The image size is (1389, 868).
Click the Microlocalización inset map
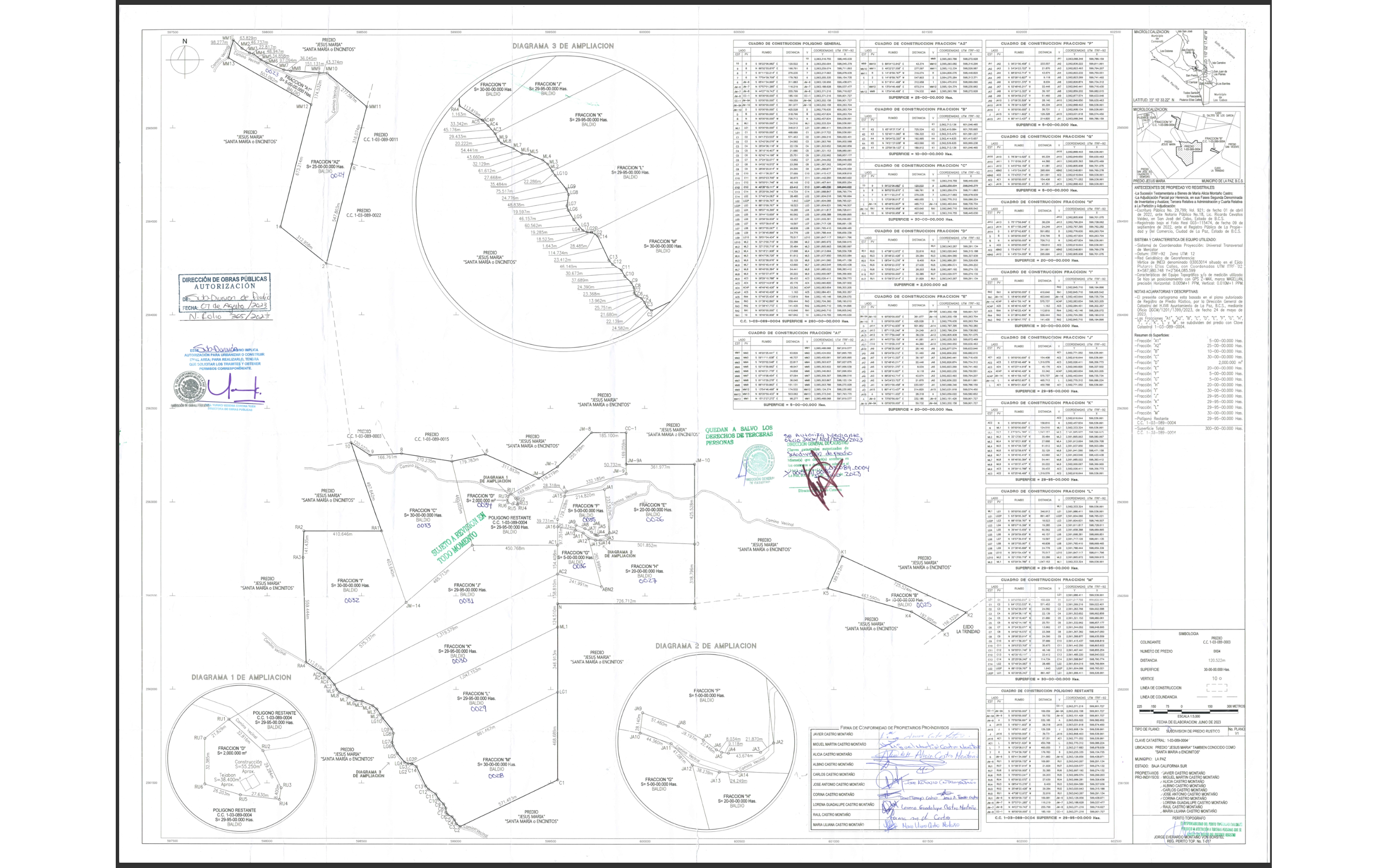1188,146
